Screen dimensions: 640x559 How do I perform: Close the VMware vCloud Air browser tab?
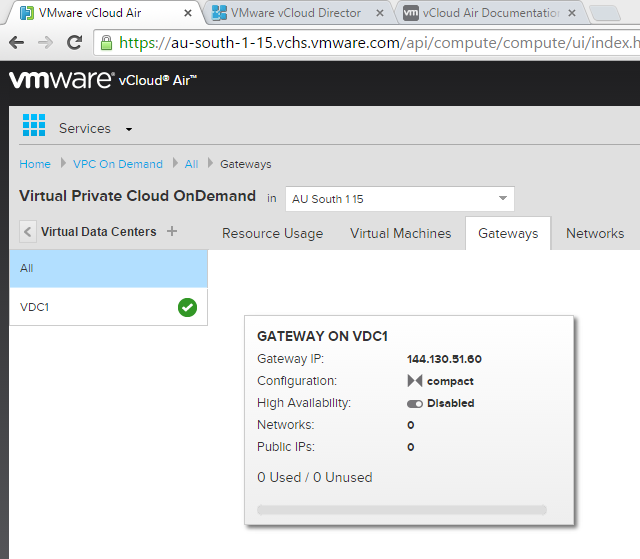pos(188,13)
